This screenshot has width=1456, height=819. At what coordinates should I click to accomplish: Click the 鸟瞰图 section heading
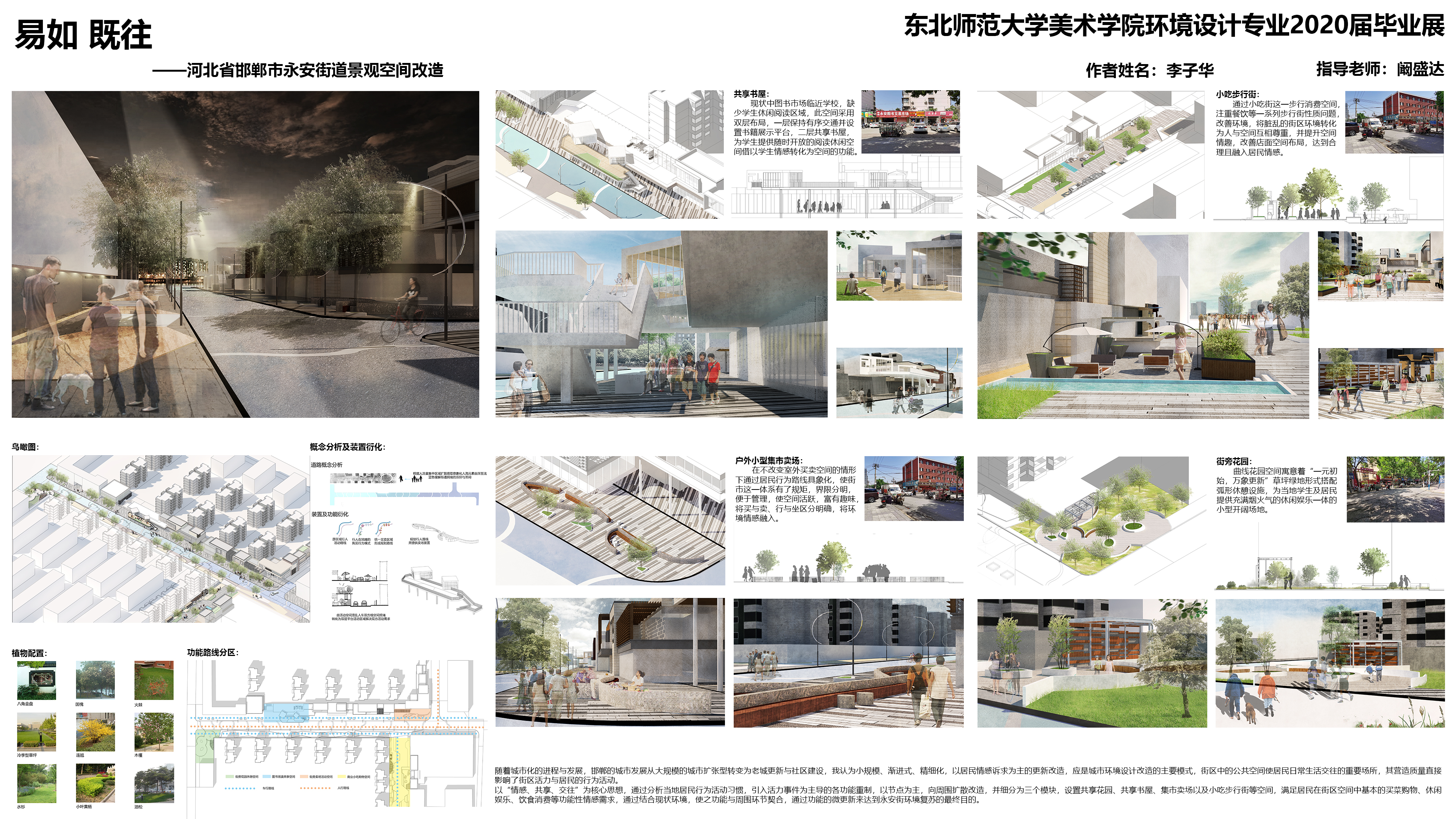coord(25,447)
